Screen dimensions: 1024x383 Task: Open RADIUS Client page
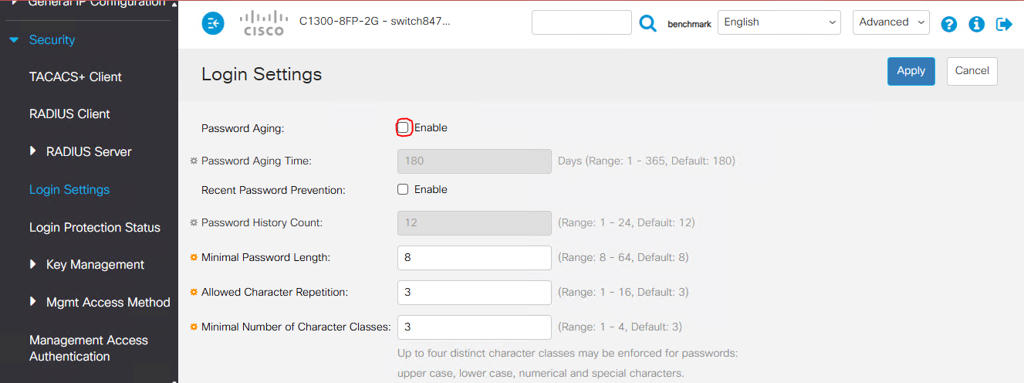coord(69,114)
